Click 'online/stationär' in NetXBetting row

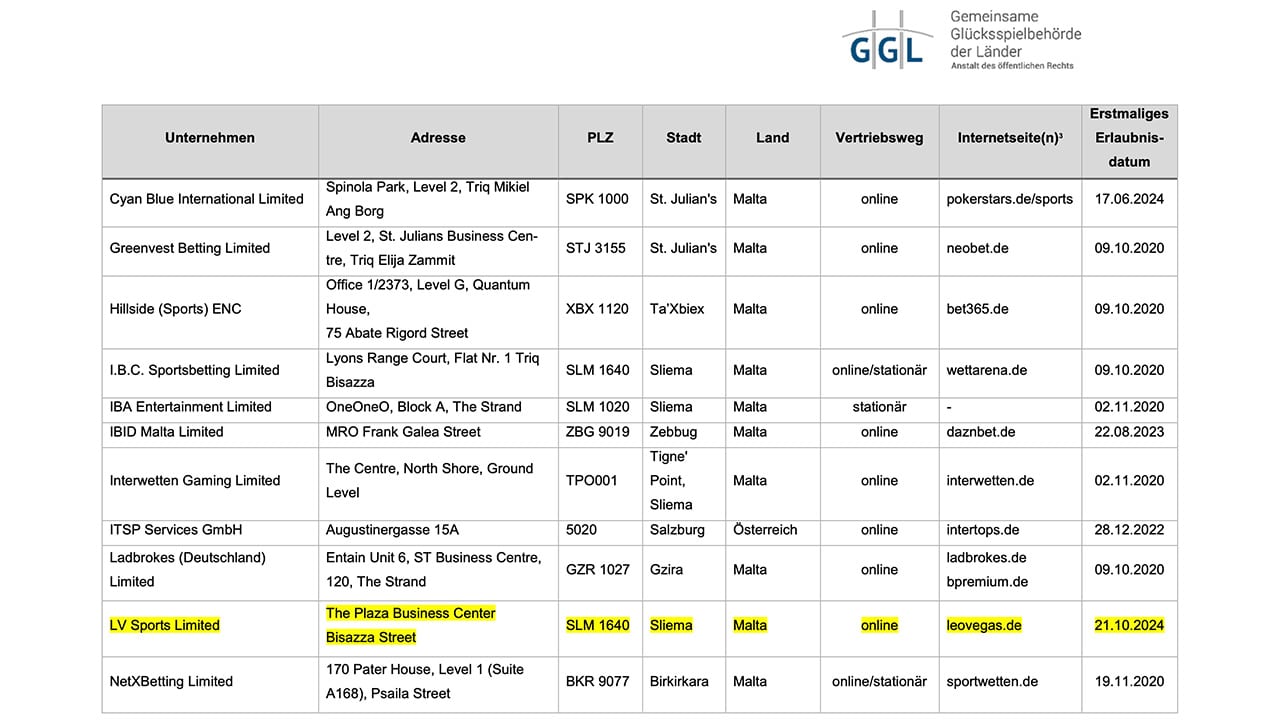[x=879, y=681]
